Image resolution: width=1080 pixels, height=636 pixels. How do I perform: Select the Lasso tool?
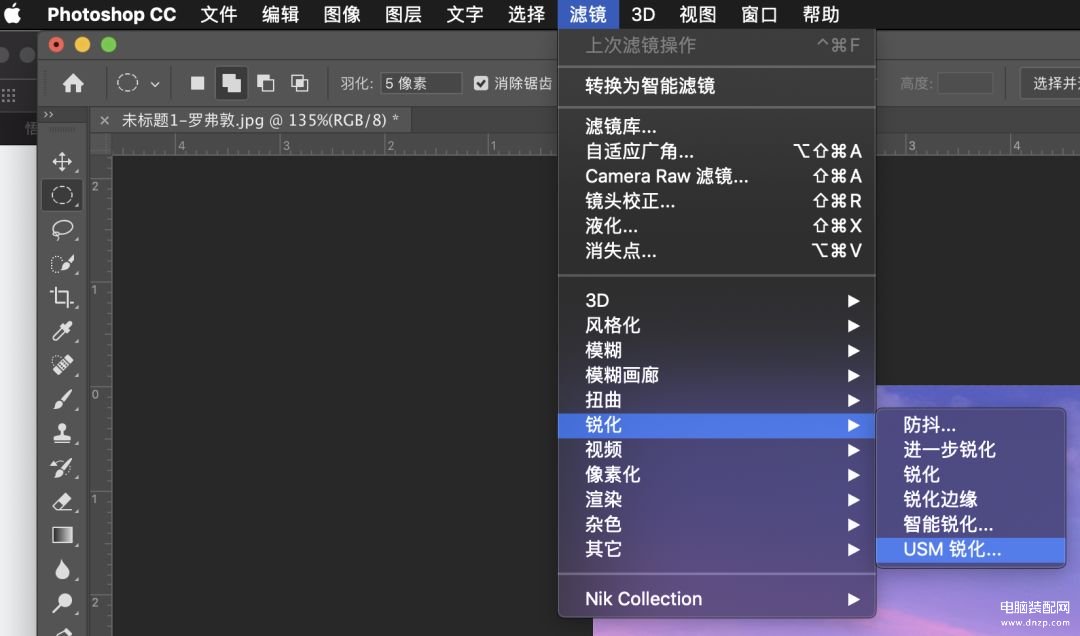coord(62,229)
